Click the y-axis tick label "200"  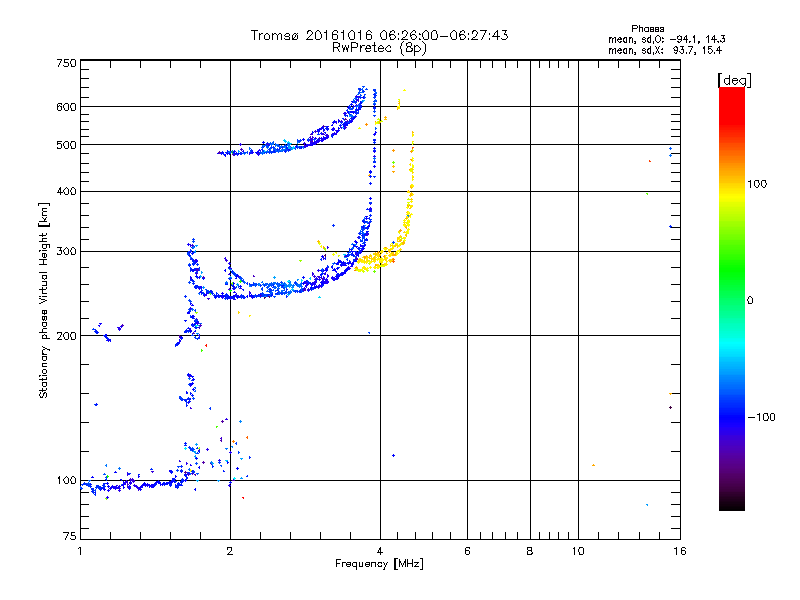pos(66,336)
